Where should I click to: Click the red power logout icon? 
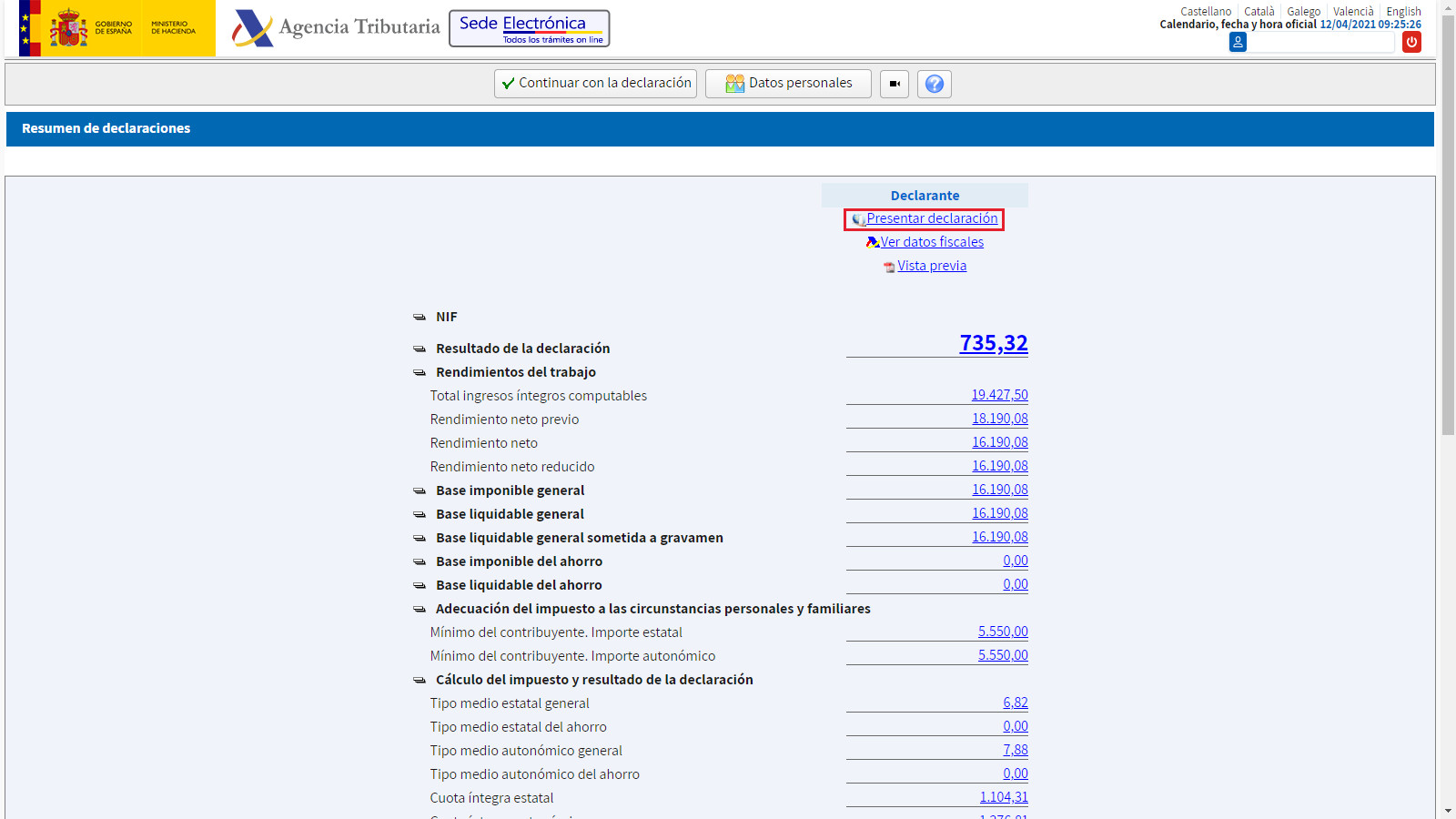tap(1411, 42)
